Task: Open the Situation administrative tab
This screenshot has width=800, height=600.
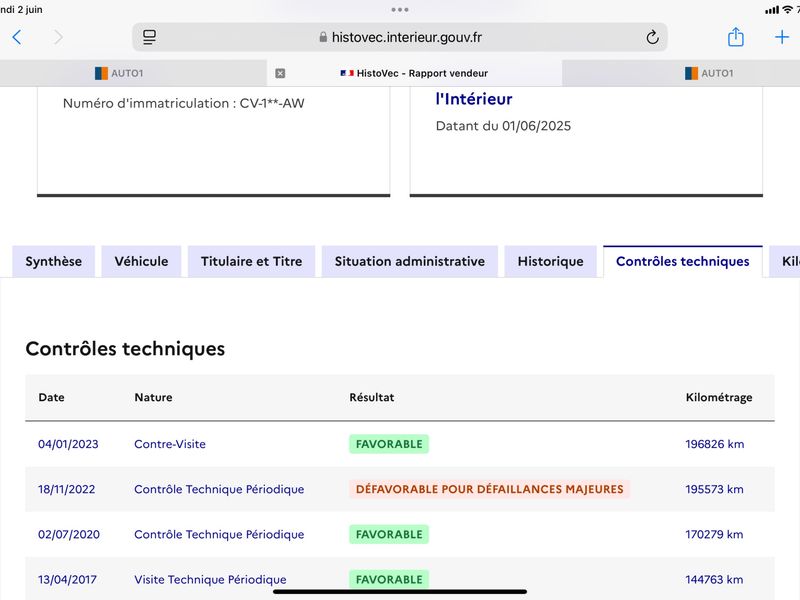Action: tap(410, 261)
